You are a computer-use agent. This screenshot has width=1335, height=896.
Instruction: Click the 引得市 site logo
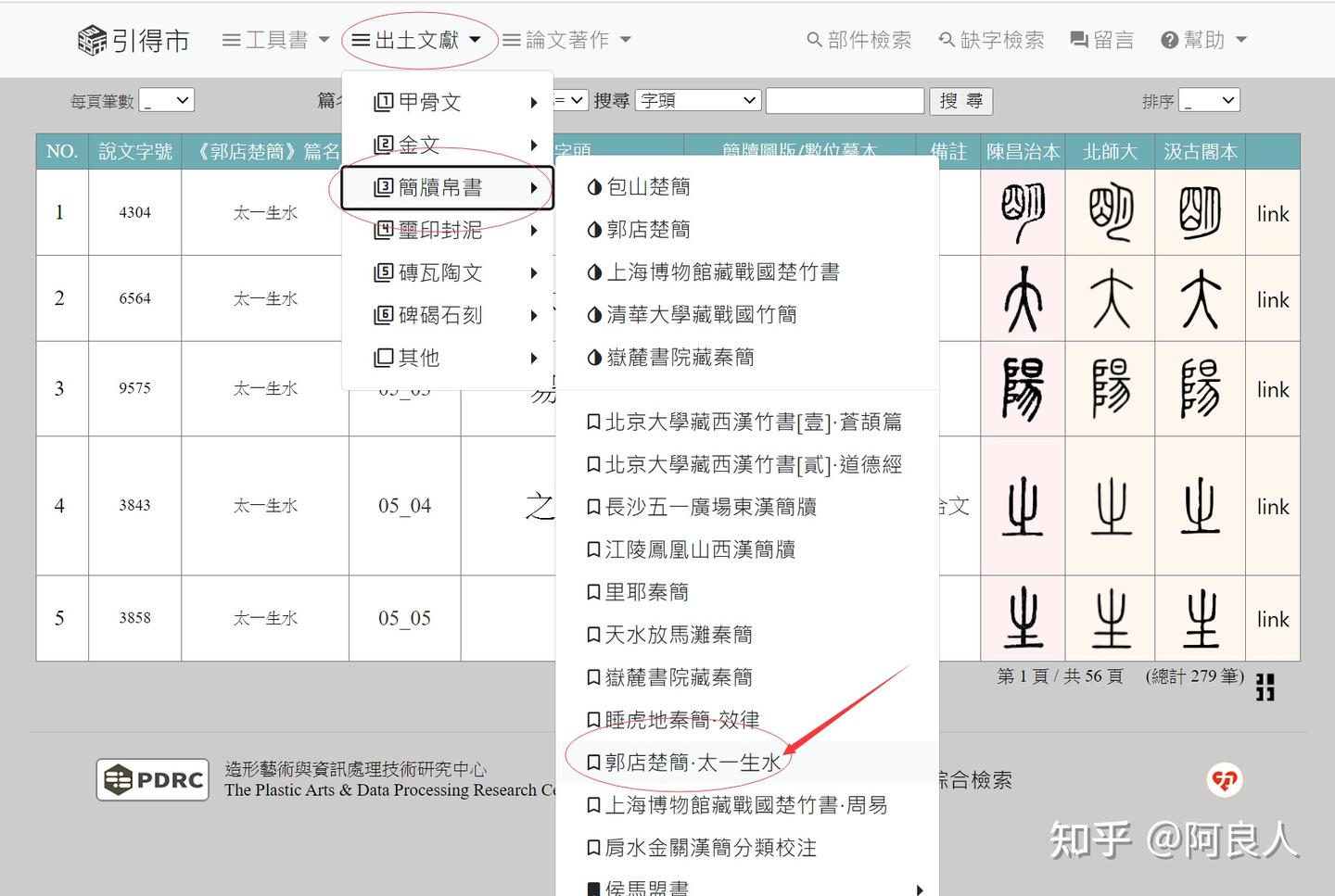(x=133, y=40)
